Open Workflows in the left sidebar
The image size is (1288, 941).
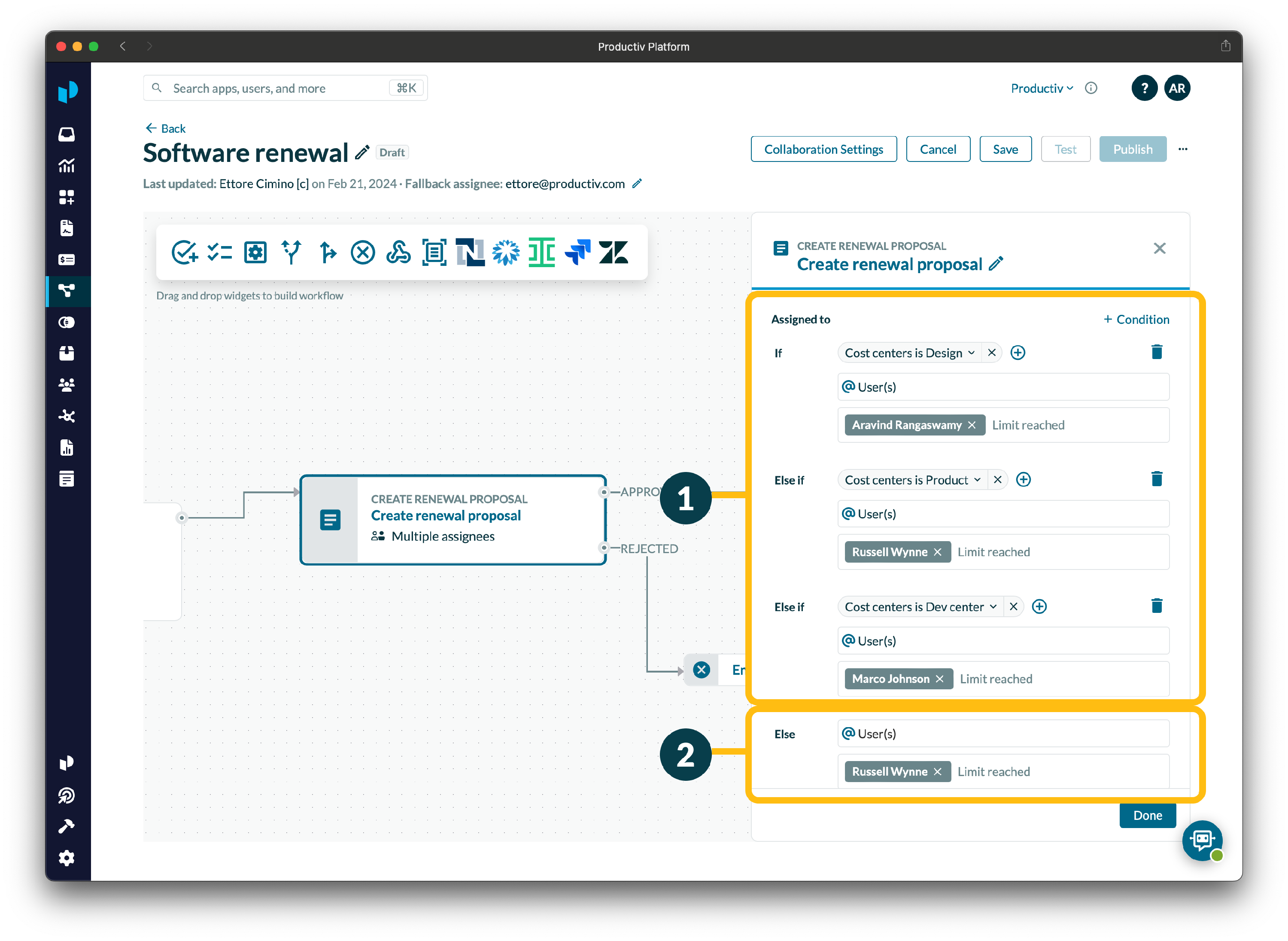67,291
